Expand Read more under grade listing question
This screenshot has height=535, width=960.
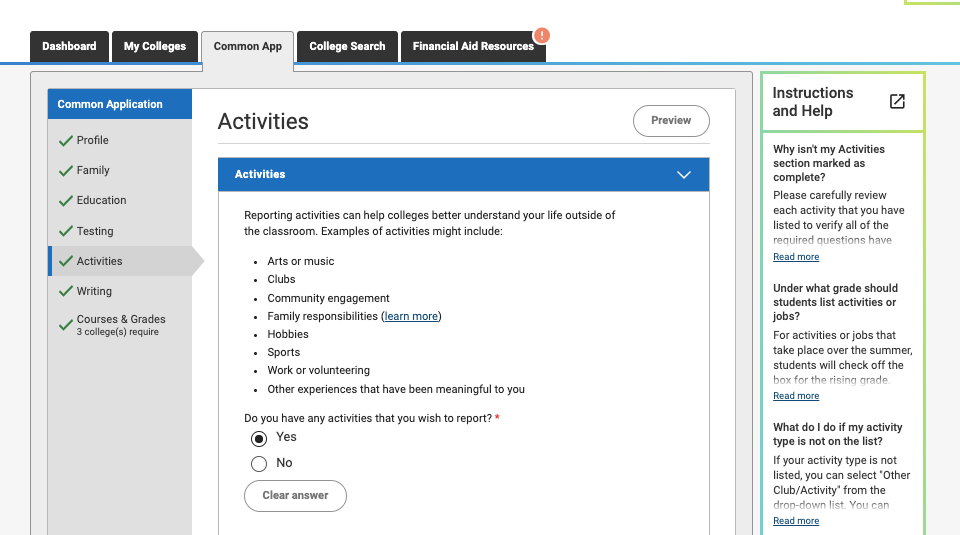point(796,396)
